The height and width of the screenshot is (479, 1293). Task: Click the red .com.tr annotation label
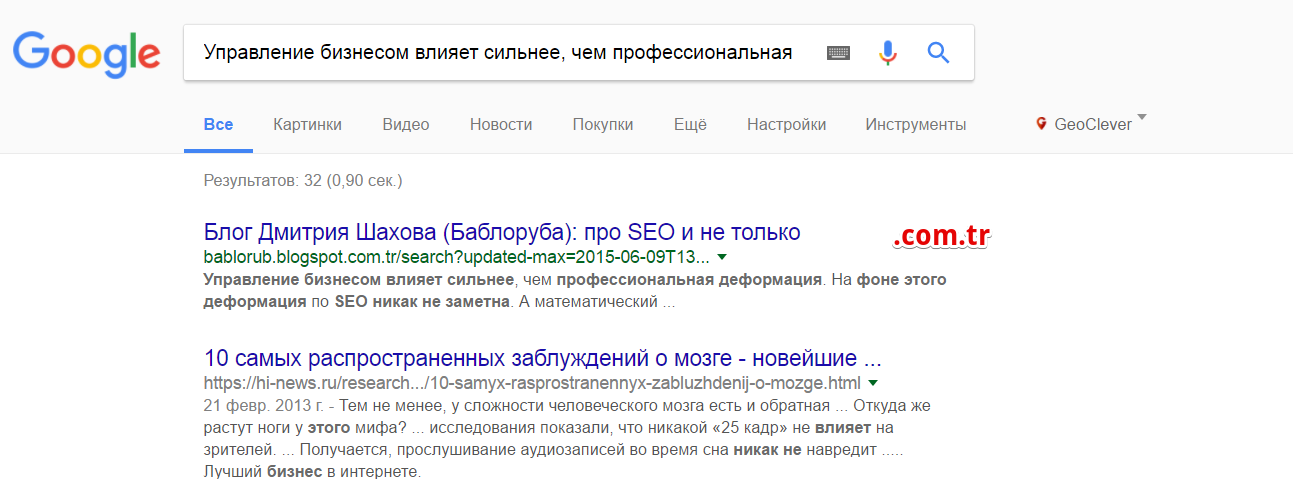pyautogui.click(x=941, y=236)
